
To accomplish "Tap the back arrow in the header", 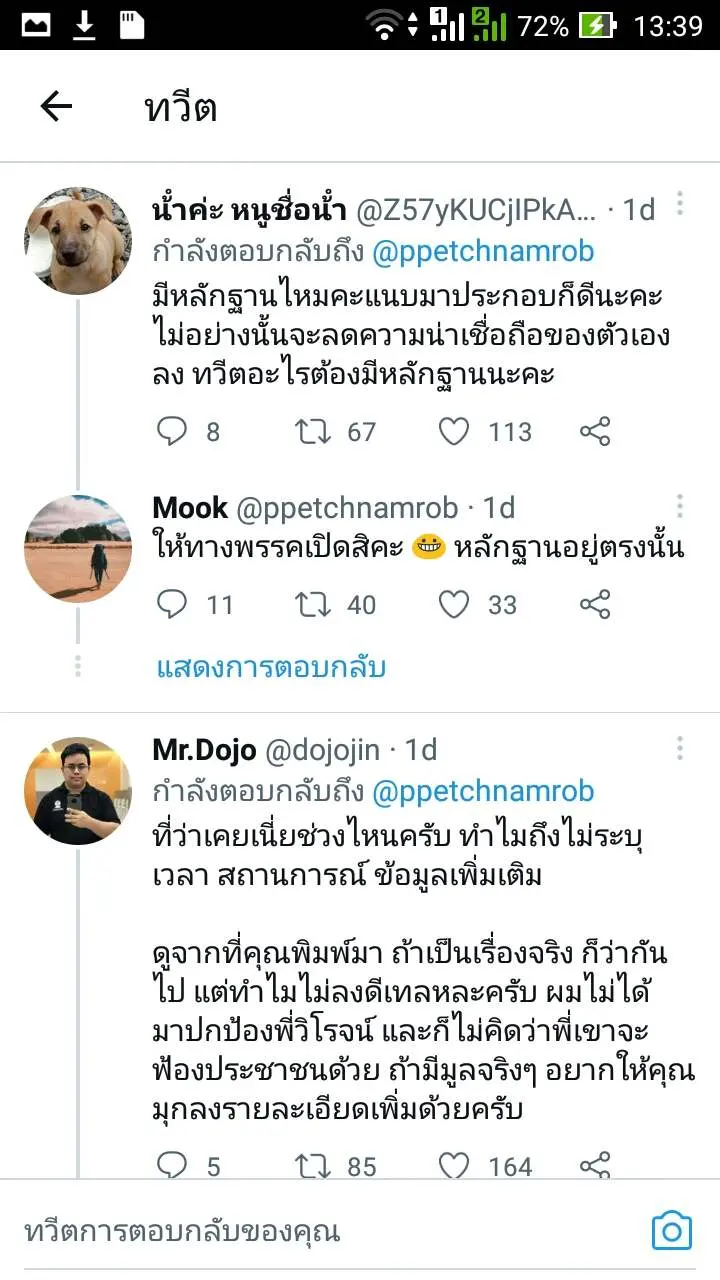I will [56, 107].
